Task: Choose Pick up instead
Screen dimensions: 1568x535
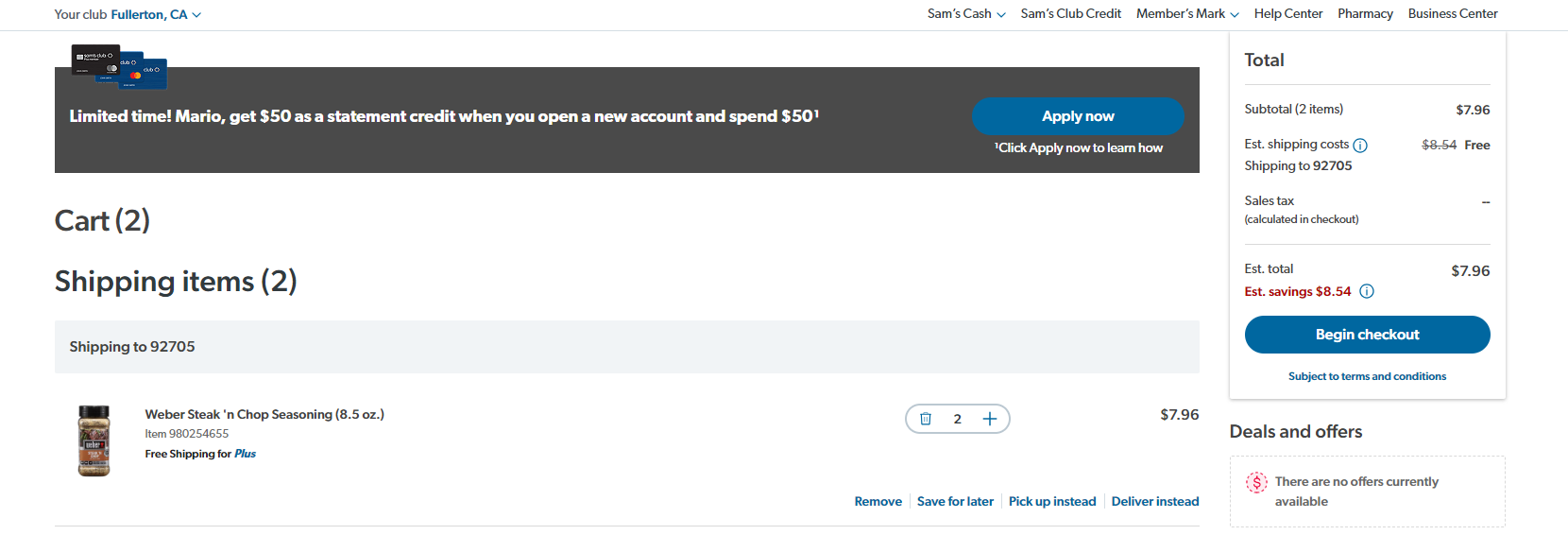Action: (1052, 501)
